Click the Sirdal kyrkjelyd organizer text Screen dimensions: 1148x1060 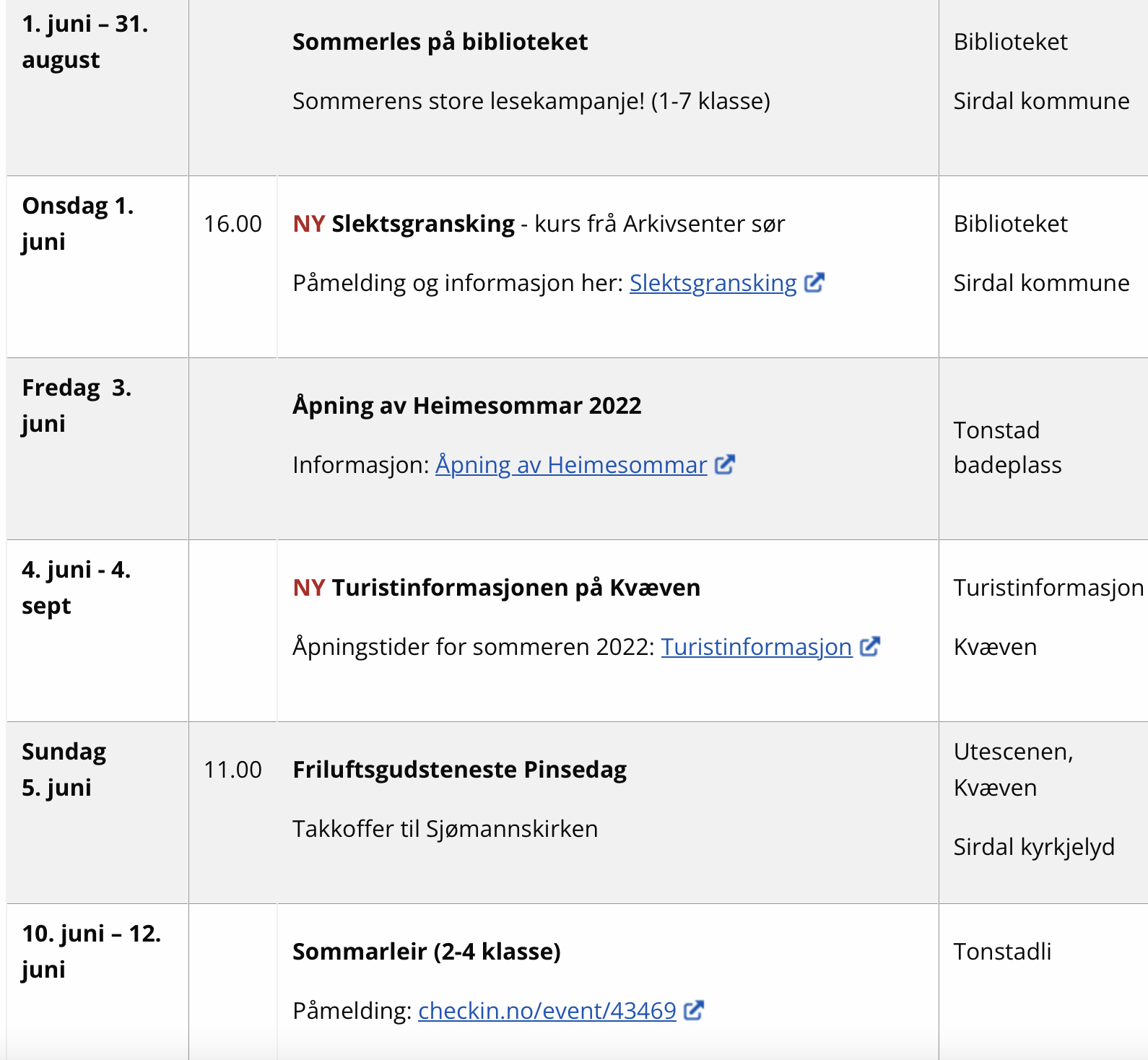[1033, 847]
